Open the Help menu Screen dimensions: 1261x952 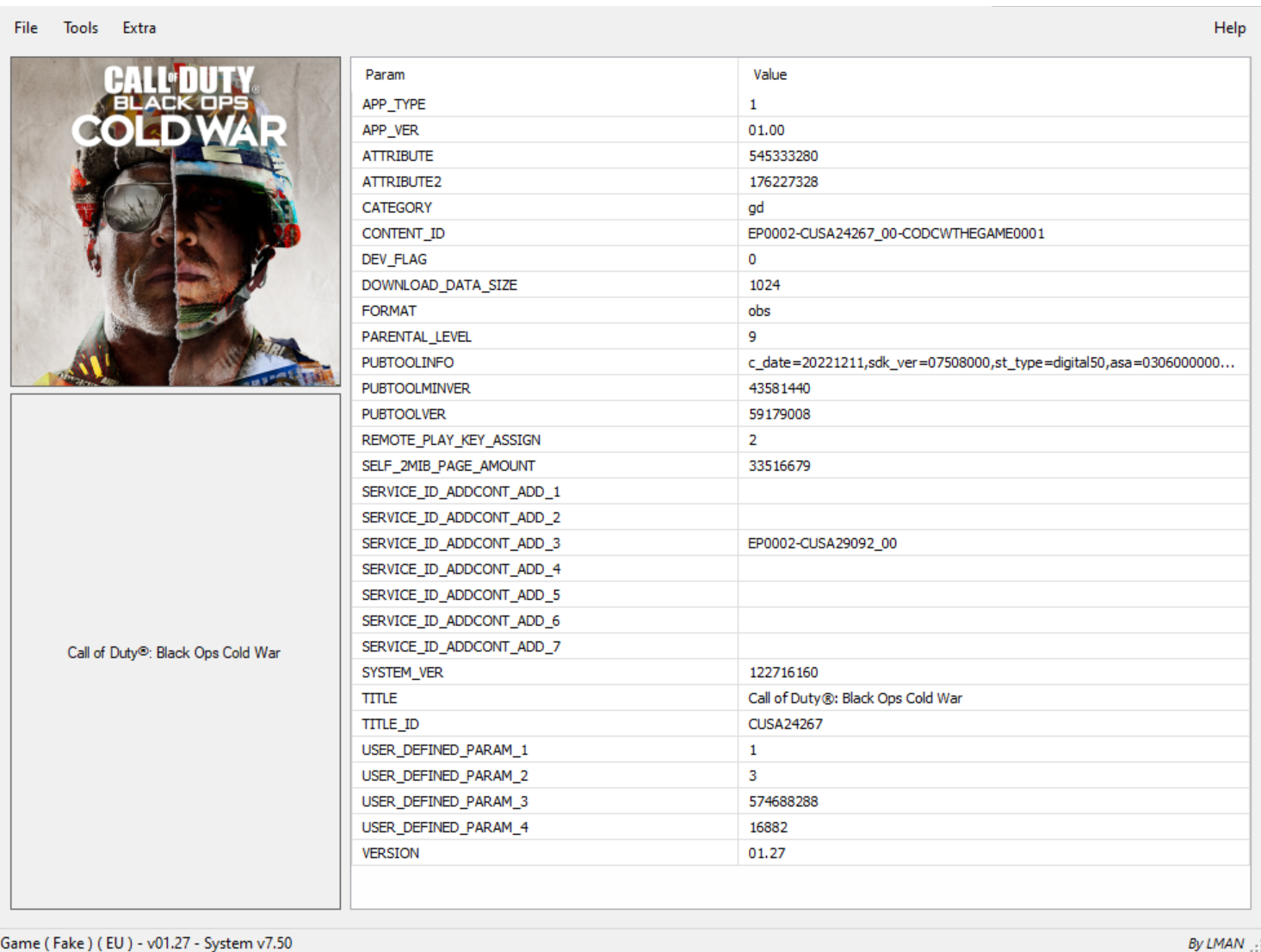(1228, 28)
